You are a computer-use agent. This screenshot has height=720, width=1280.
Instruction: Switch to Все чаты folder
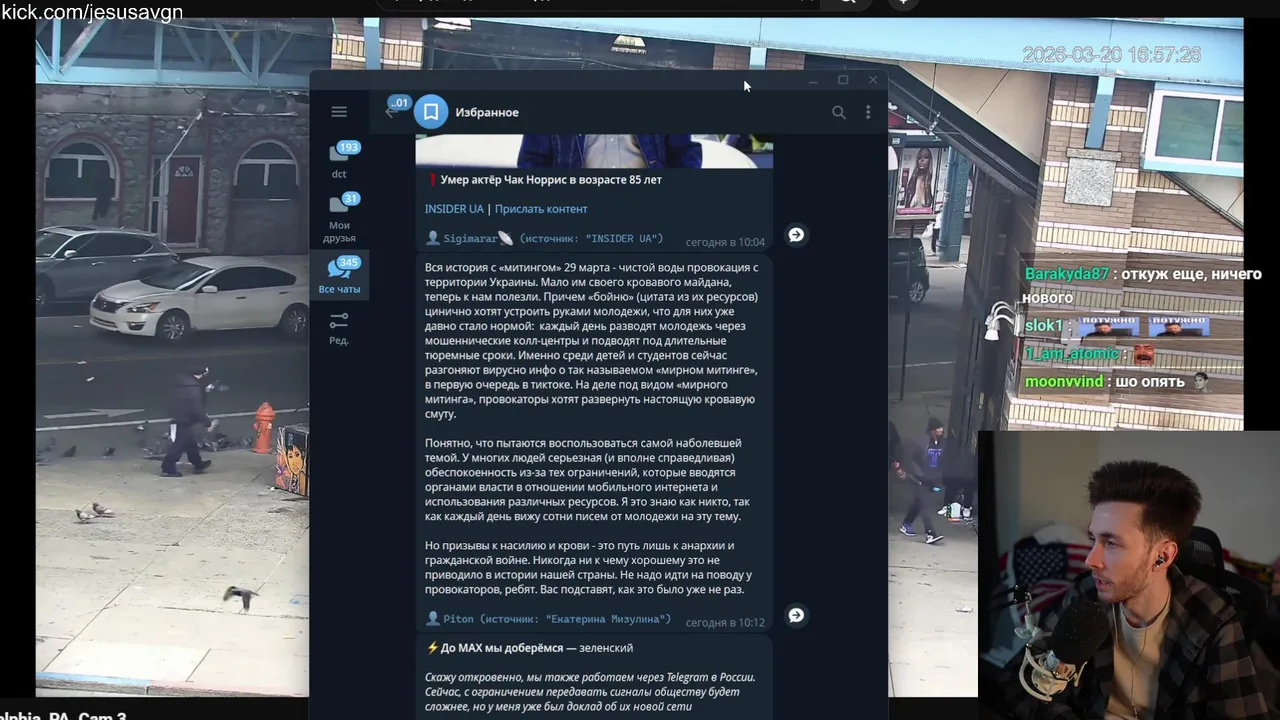339,275
